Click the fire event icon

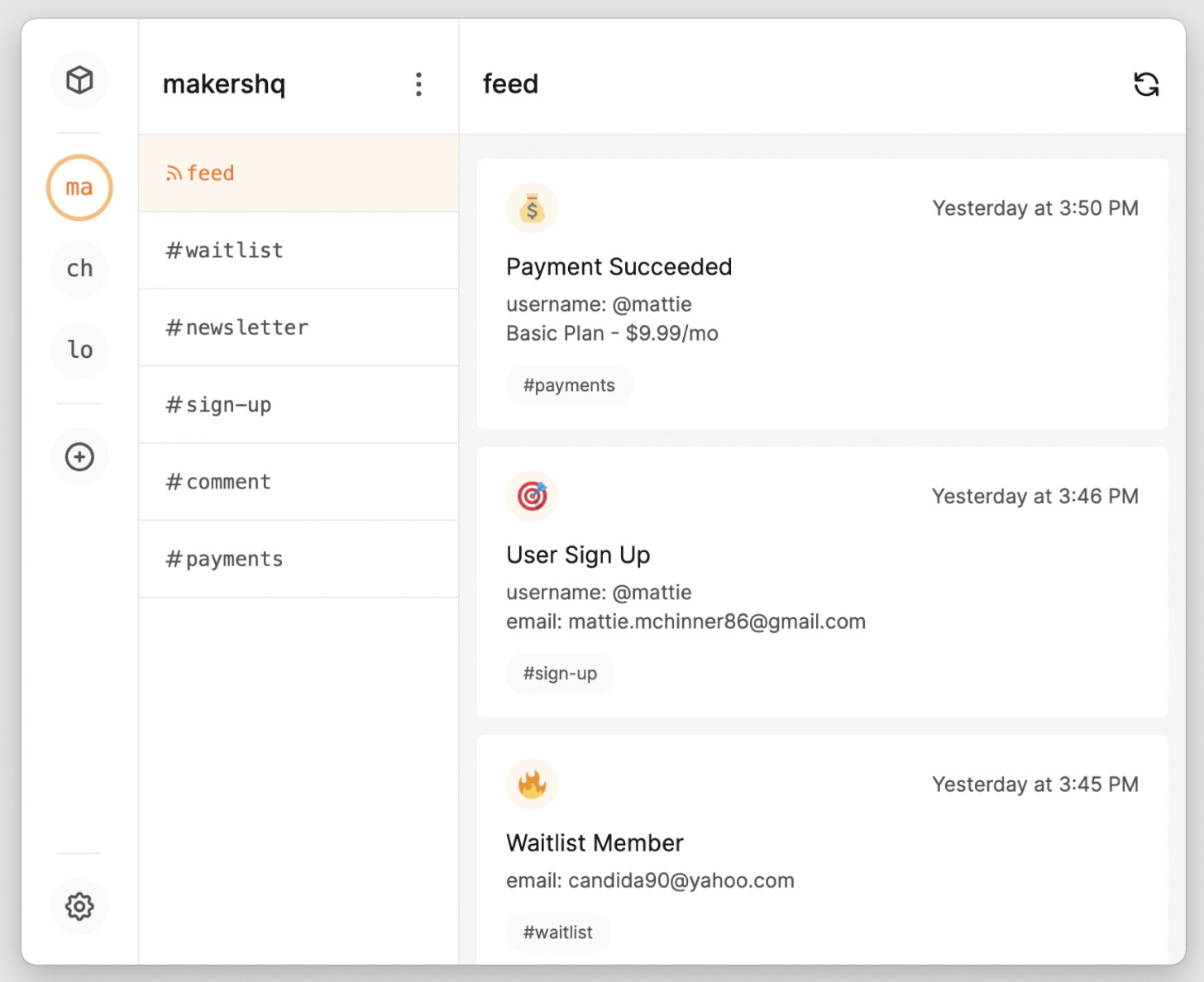(x=532, y=784)
